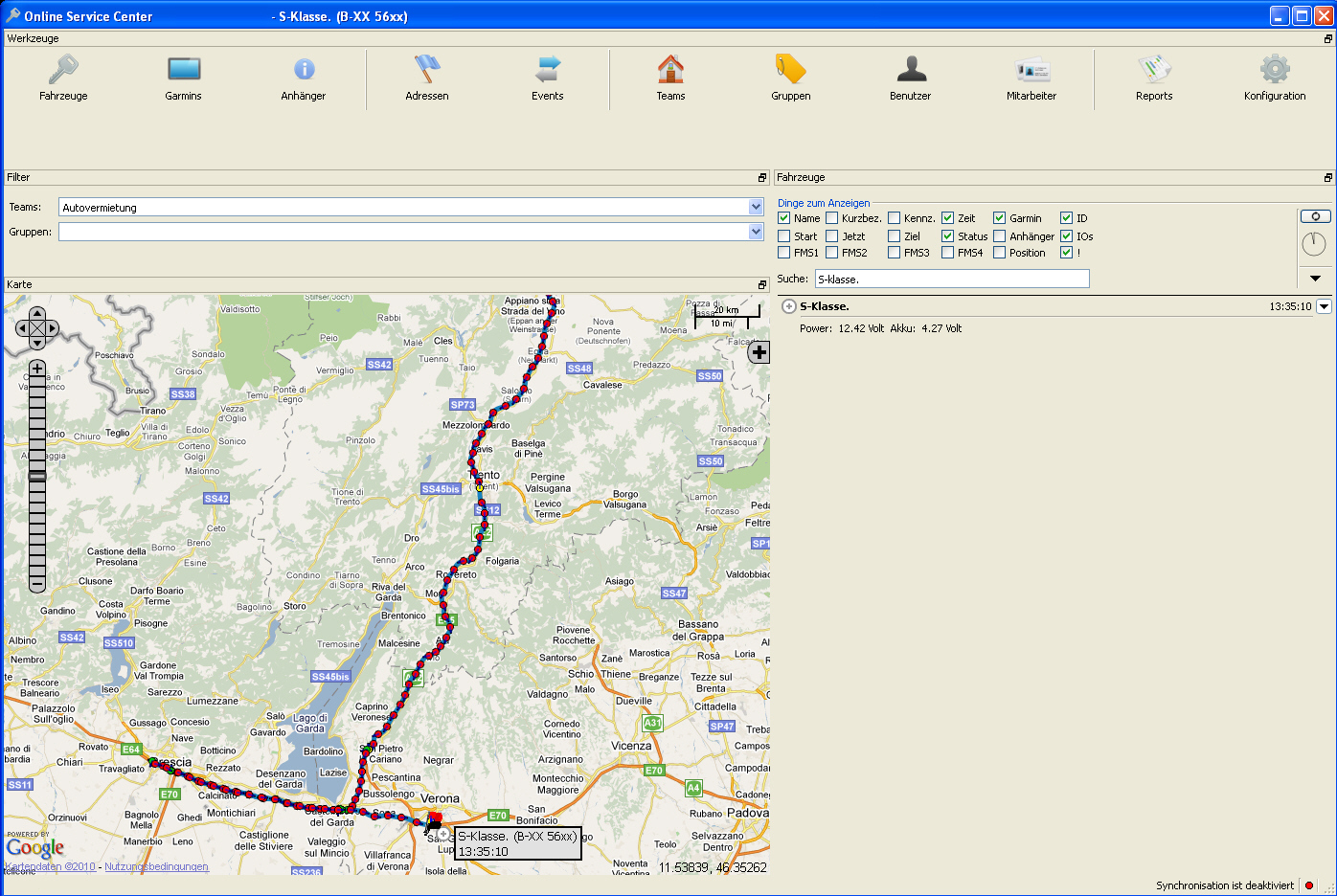Enable the Ziel checkbox
The image size is (1337, 896).
(894, 236)
